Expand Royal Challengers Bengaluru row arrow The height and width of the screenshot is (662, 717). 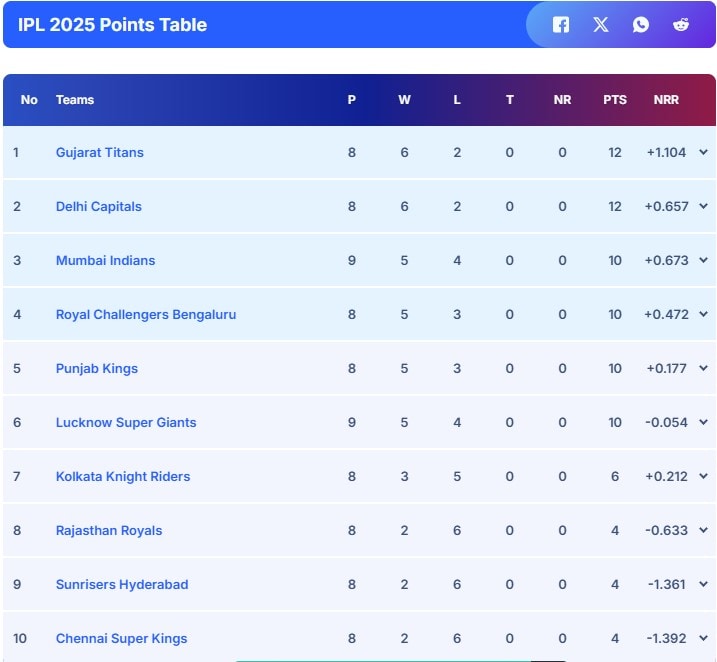703,315
